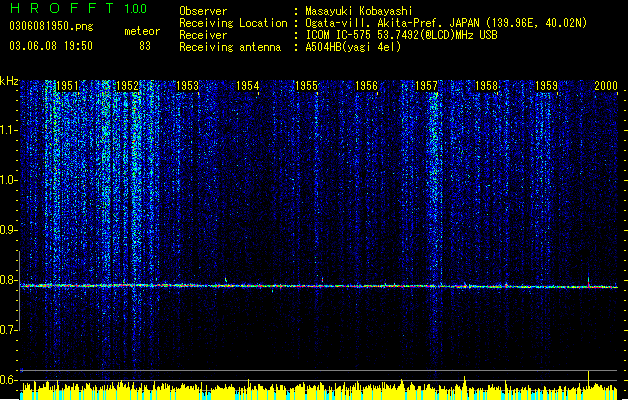Click the Receiving Location label

[x=233, y=23]
